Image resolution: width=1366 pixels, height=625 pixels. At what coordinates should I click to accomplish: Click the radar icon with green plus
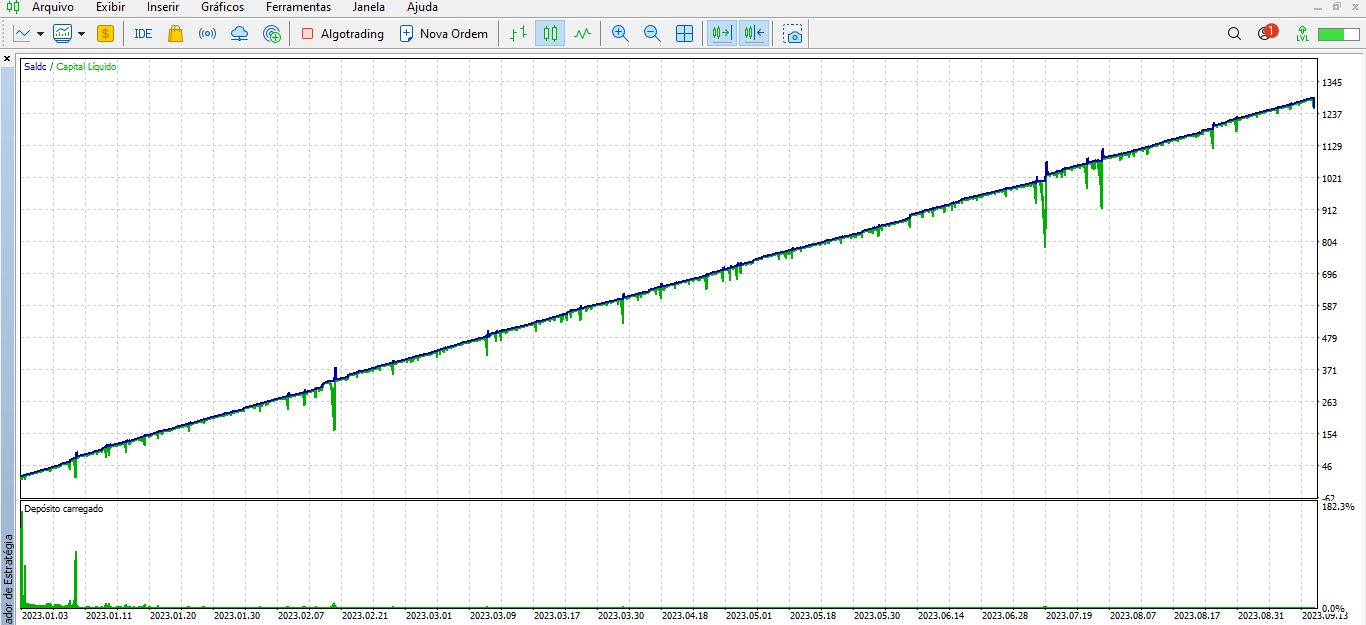(x=272, y=33)
